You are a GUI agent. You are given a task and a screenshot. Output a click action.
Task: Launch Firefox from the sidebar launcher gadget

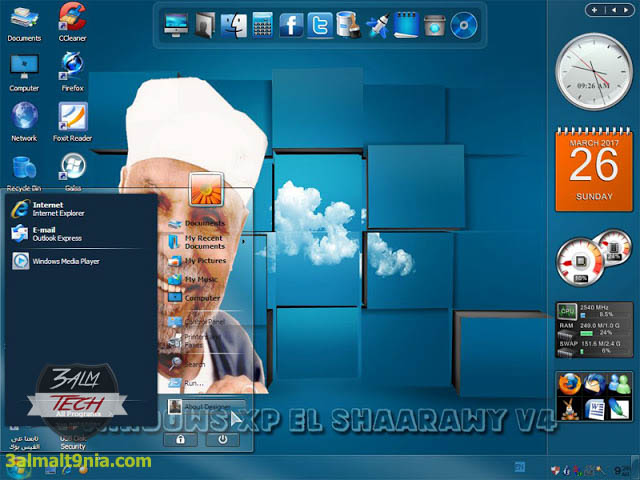[x=569, y=384]
